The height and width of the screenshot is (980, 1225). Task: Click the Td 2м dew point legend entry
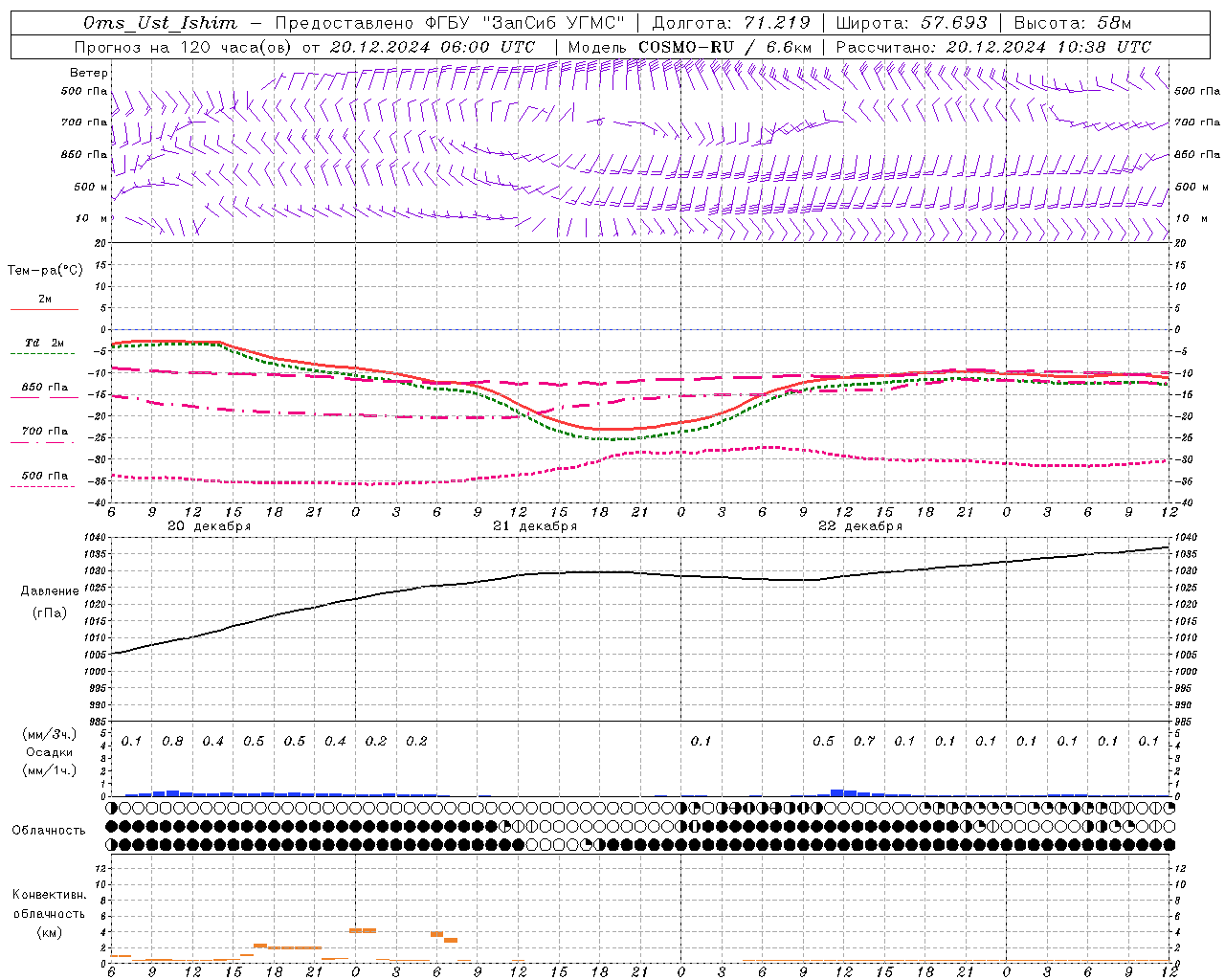[44, 347]
